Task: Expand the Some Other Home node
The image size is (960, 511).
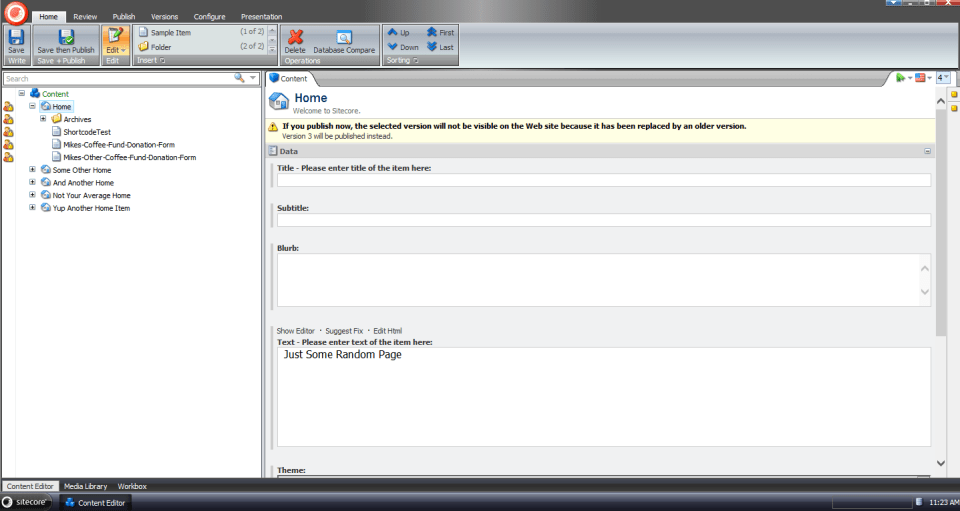Action: [33, 170]
